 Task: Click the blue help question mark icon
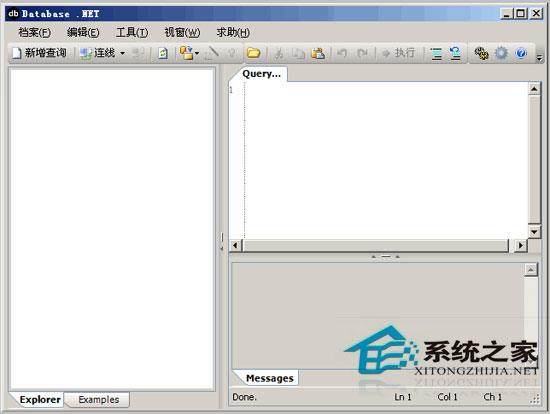tap(521, 53)
